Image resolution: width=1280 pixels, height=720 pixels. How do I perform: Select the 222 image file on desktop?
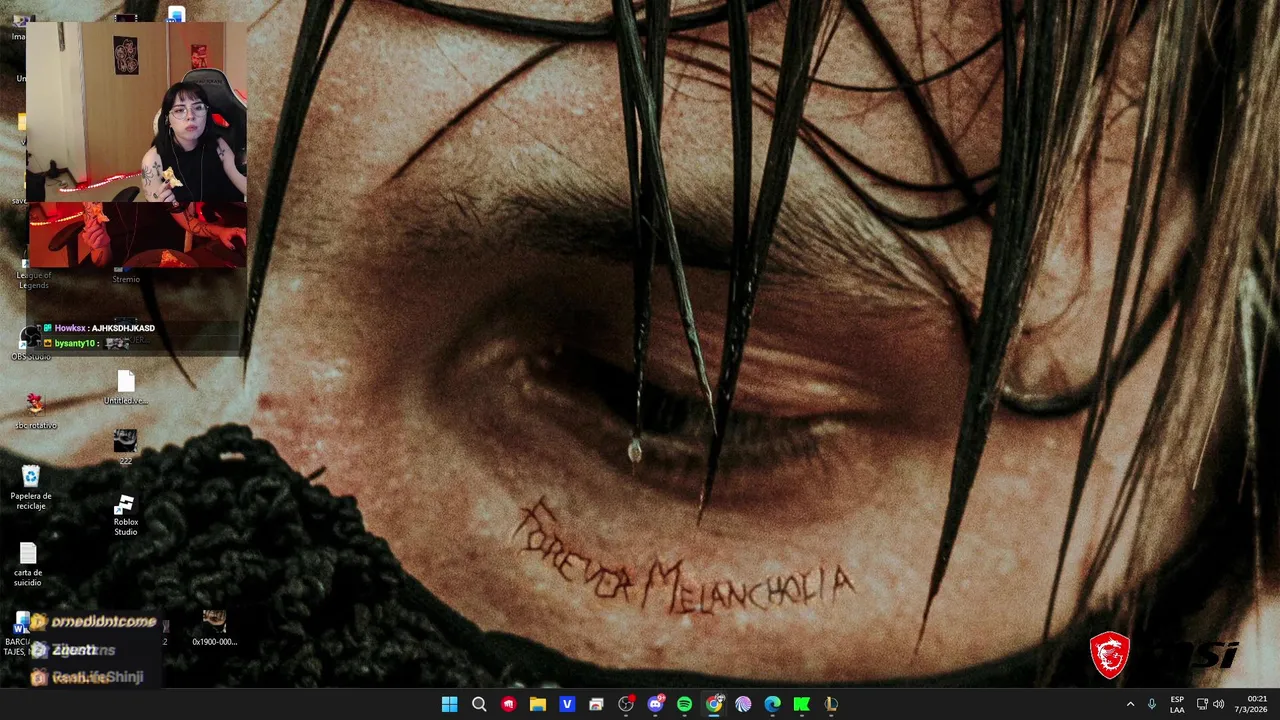click(x=125, y=447)
